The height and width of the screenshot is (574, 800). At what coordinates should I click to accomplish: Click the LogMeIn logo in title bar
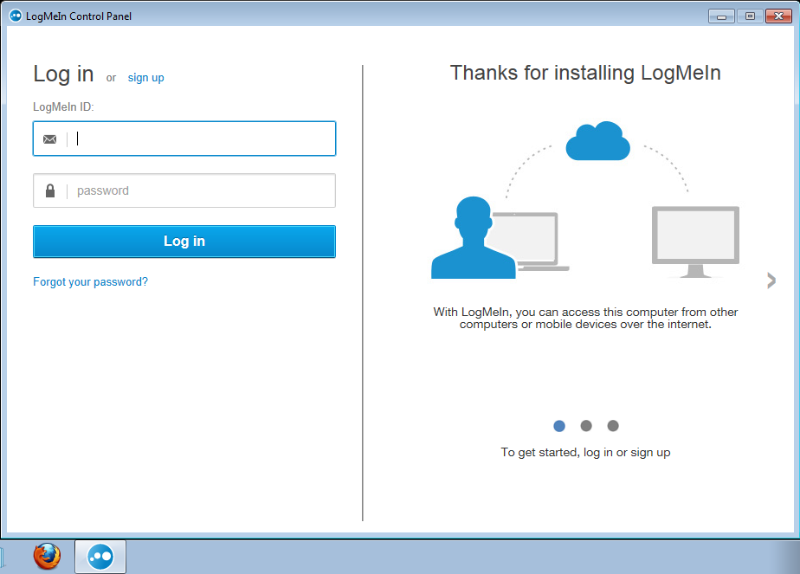[15, 16]
